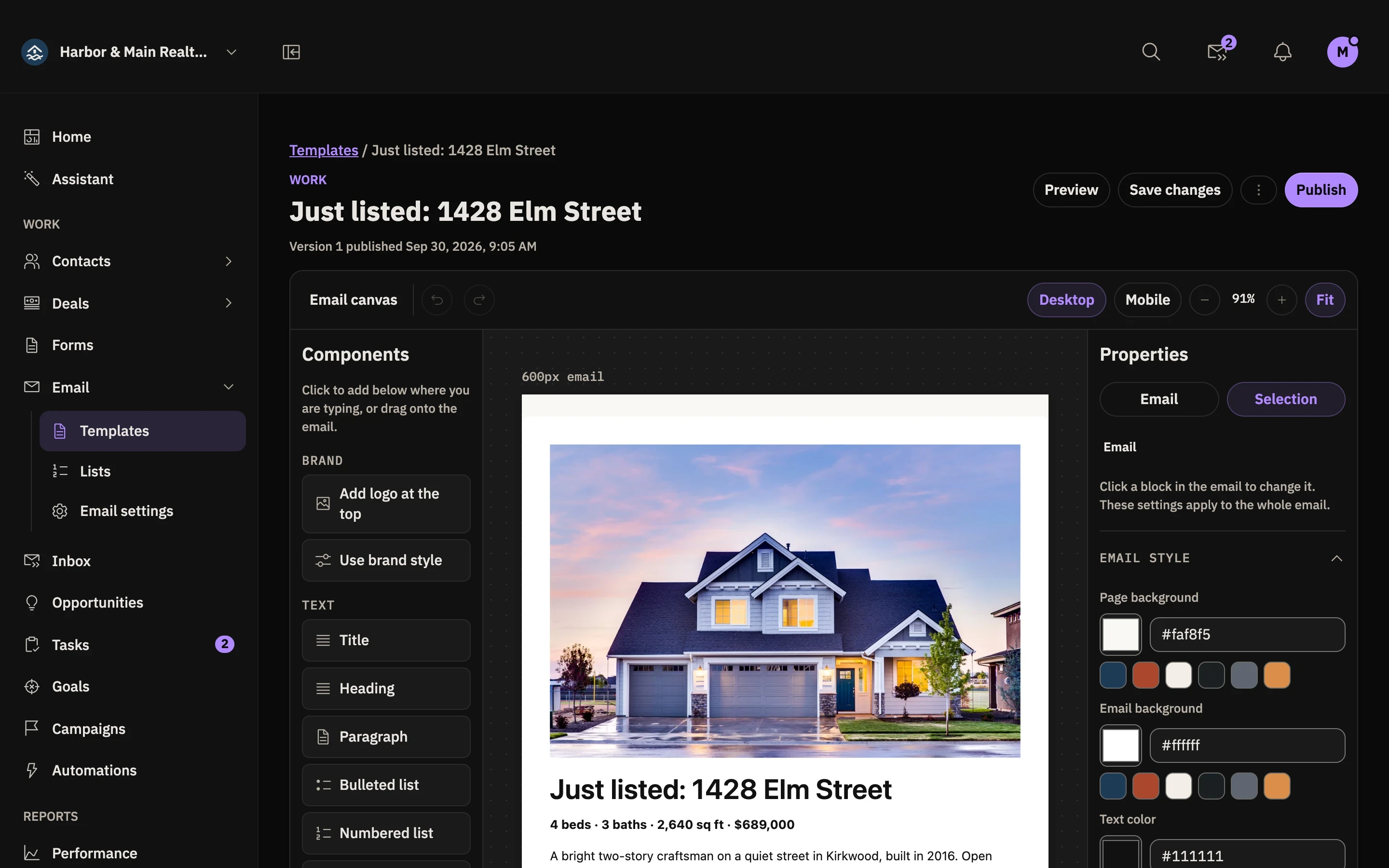Open Email settings in sidebar

tap(142, 511)
